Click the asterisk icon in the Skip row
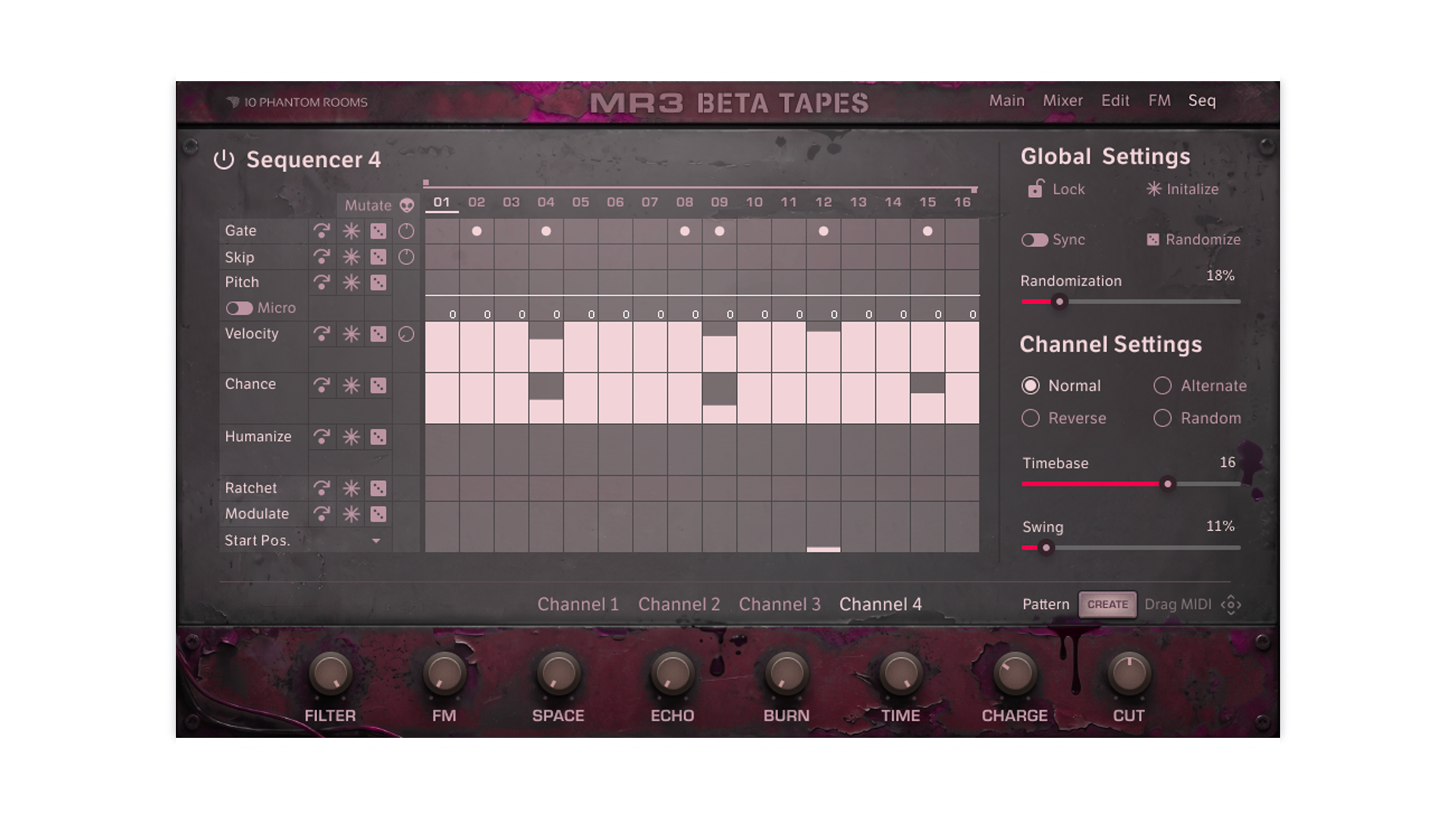1456x819 pixels. click(351, 257)
